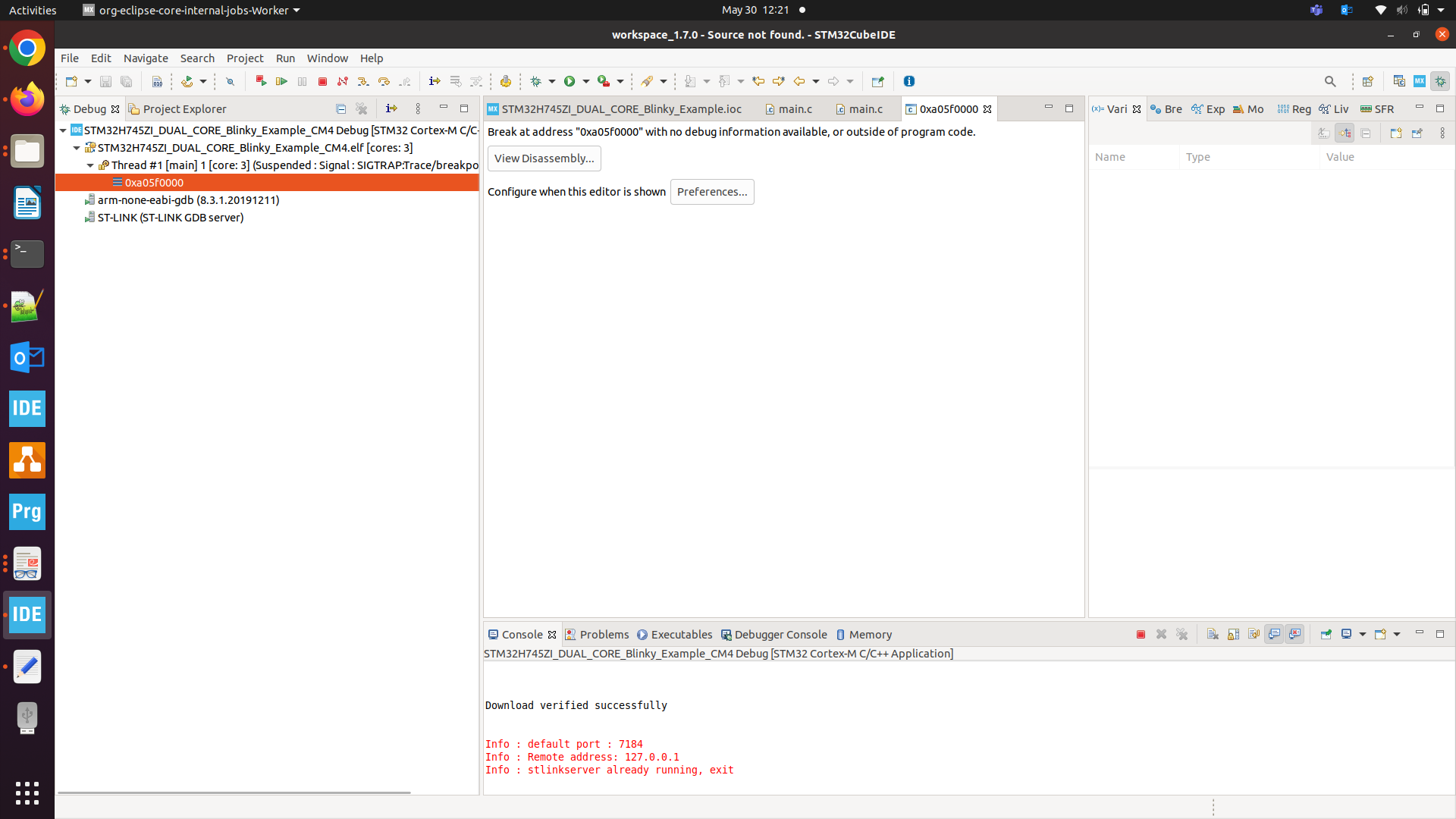Open the Project menu

click(244, 58)
